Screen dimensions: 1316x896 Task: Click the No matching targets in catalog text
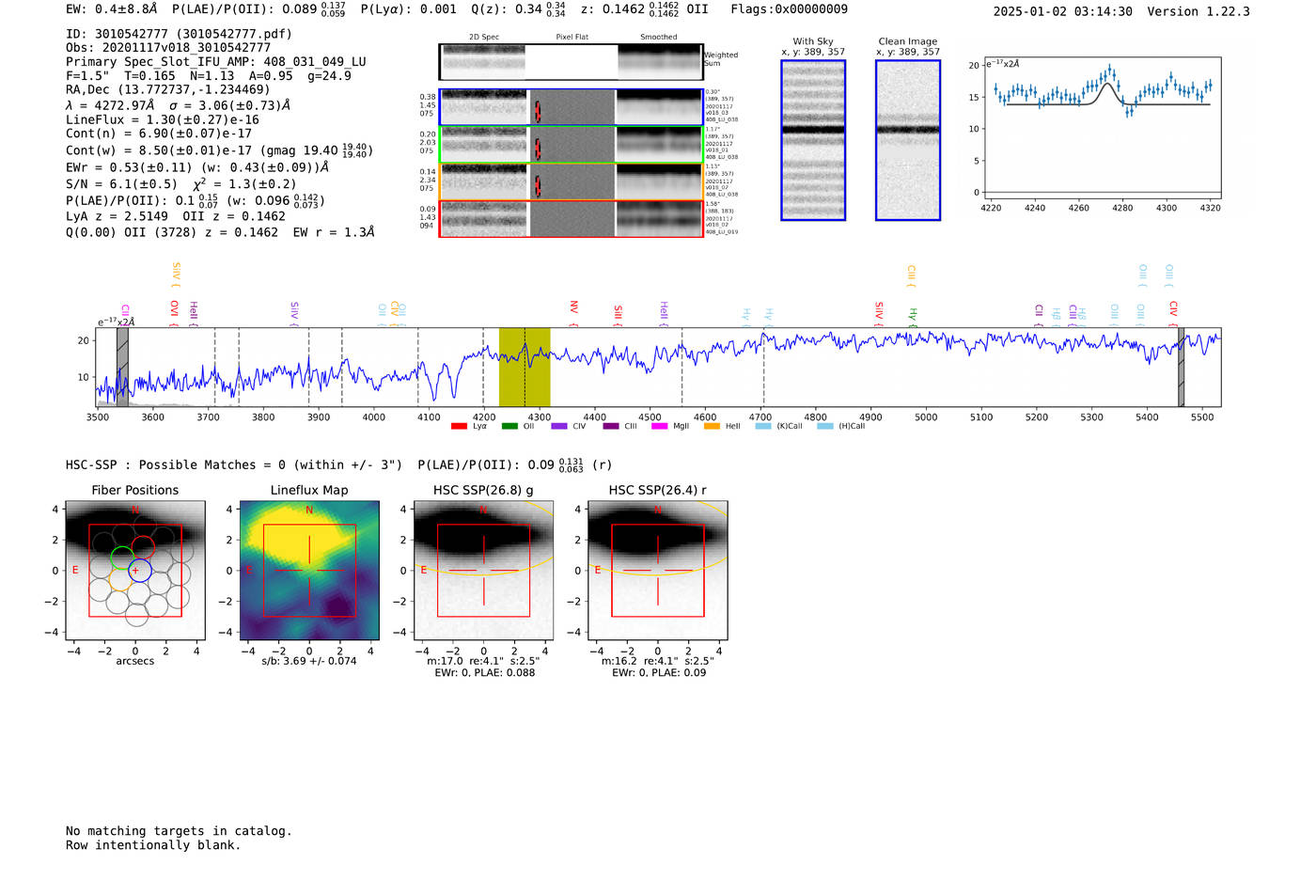tap(179, 831)
